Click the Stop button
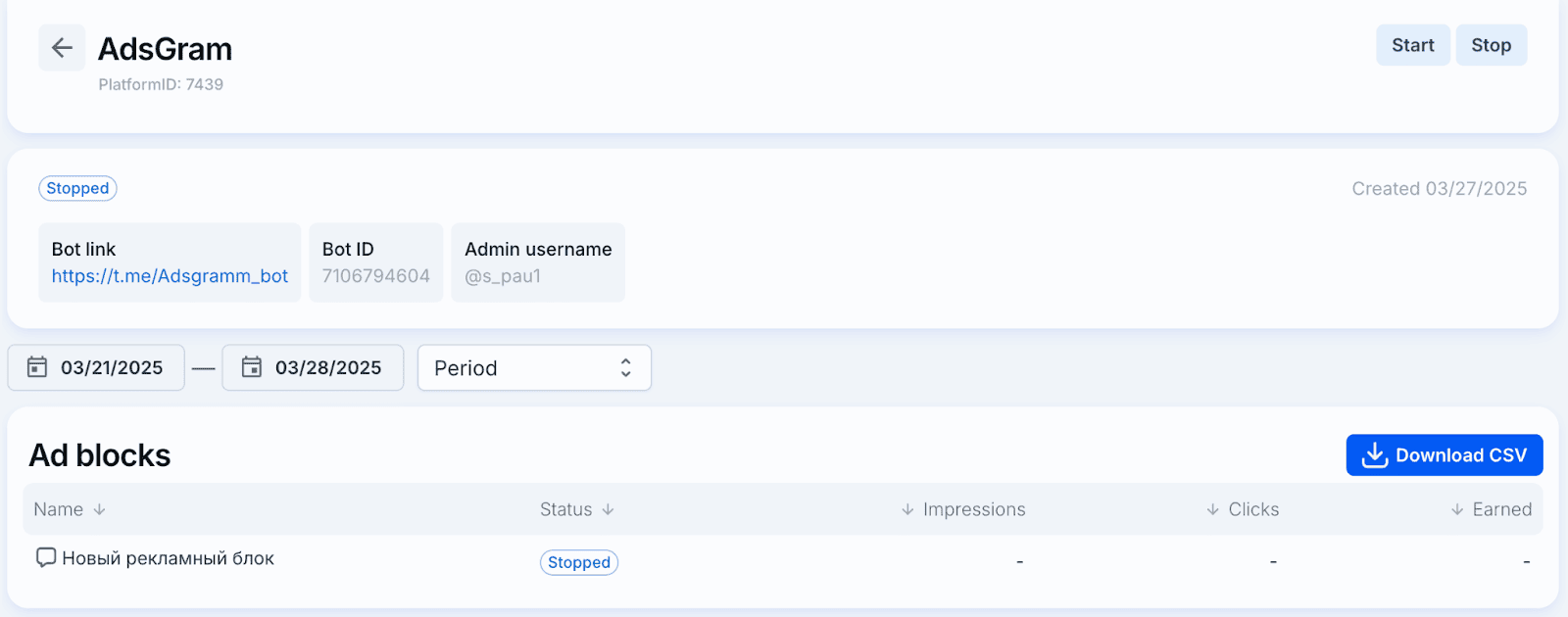1568x617 pixels. [1491, 45]
